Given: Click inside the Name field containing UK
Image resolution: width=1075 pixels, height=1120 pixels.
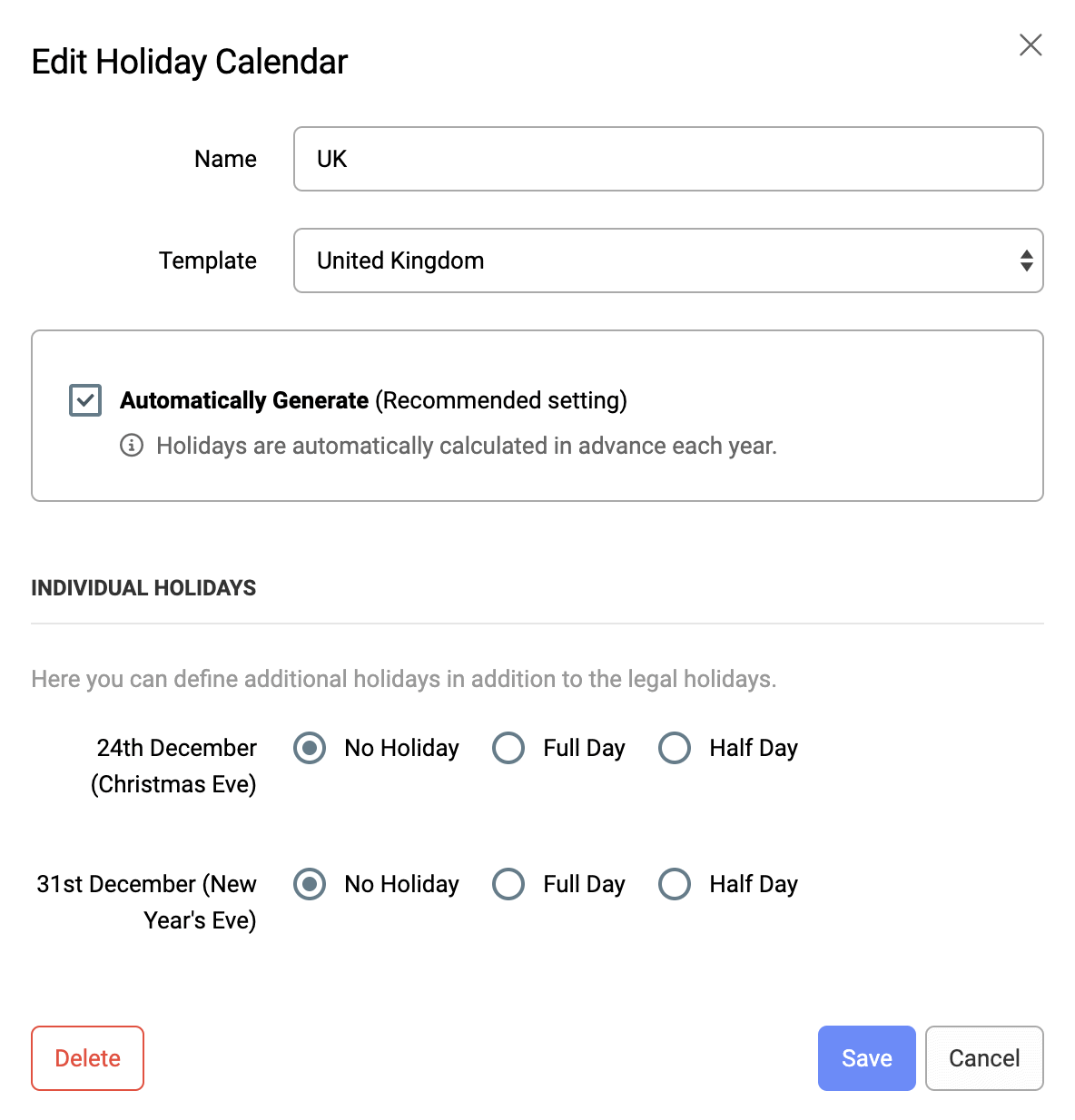Looking at the screenshot, I should point(668,159).
